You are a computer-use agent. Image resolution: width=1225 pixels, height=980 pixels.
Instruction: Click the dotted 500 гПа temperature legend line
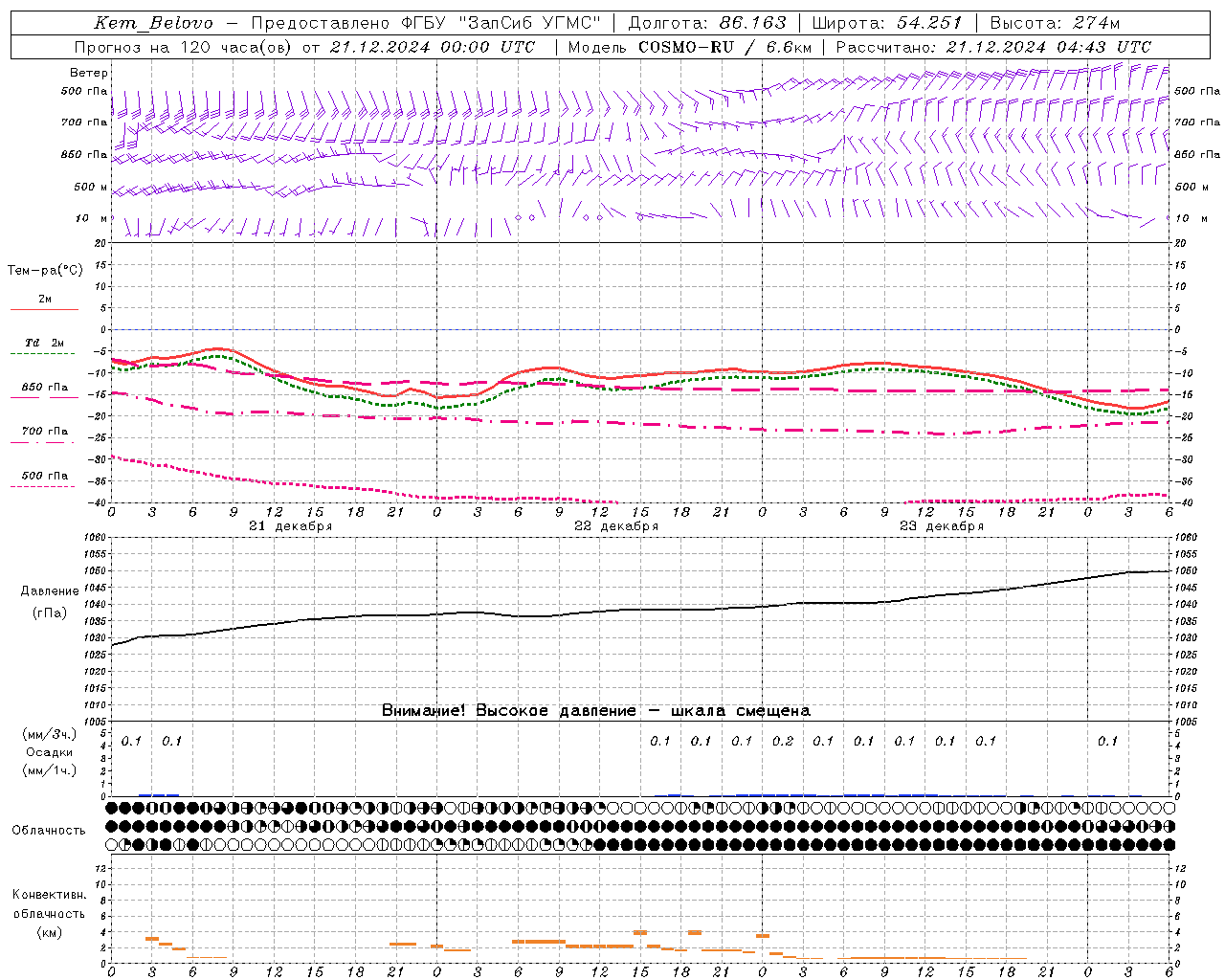(42, 486)
